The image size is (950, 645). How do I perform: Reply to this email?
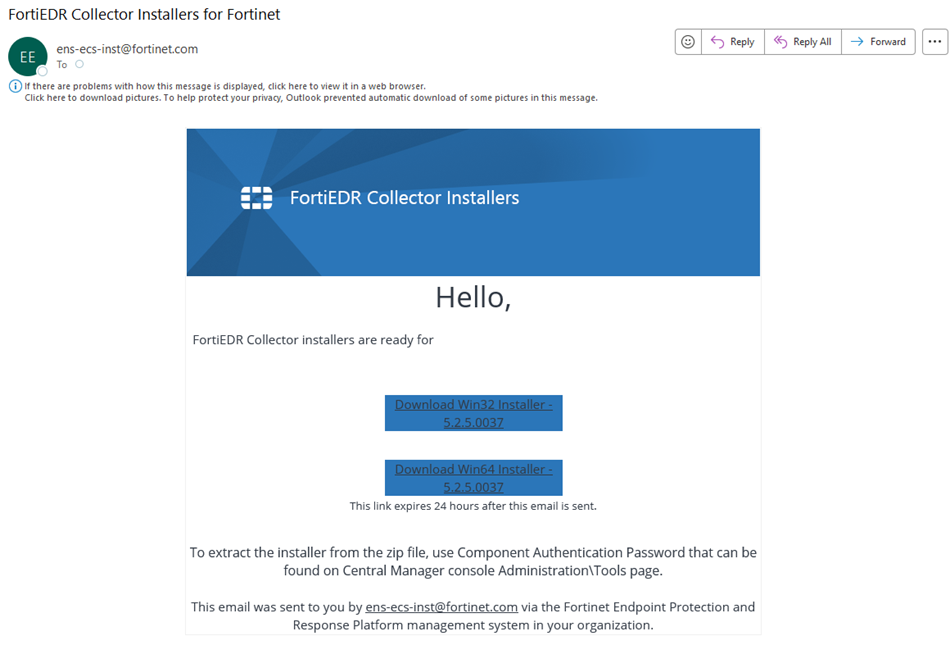pos(732,42)
